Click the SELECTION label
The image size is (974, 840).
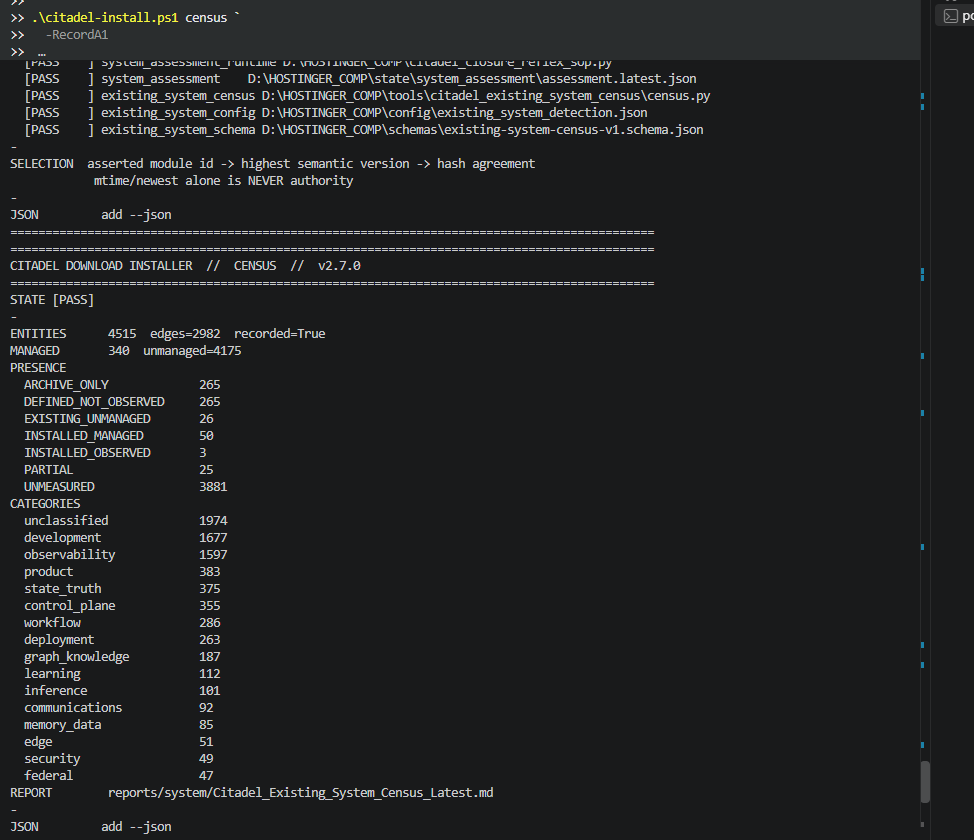pos(42,163)
